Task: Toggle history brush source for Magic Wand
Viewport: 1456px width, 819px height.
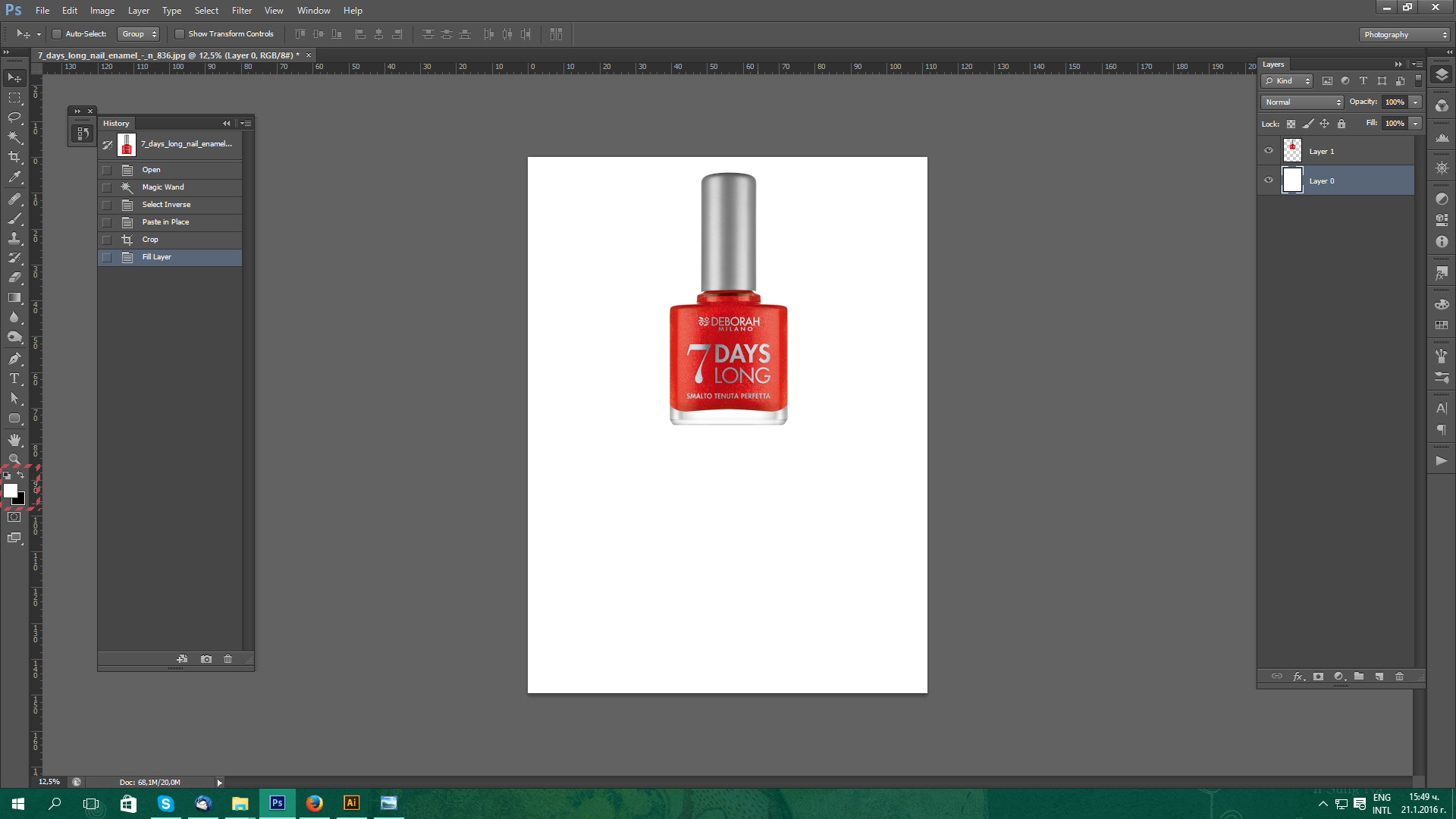Action: coord(107,187)
